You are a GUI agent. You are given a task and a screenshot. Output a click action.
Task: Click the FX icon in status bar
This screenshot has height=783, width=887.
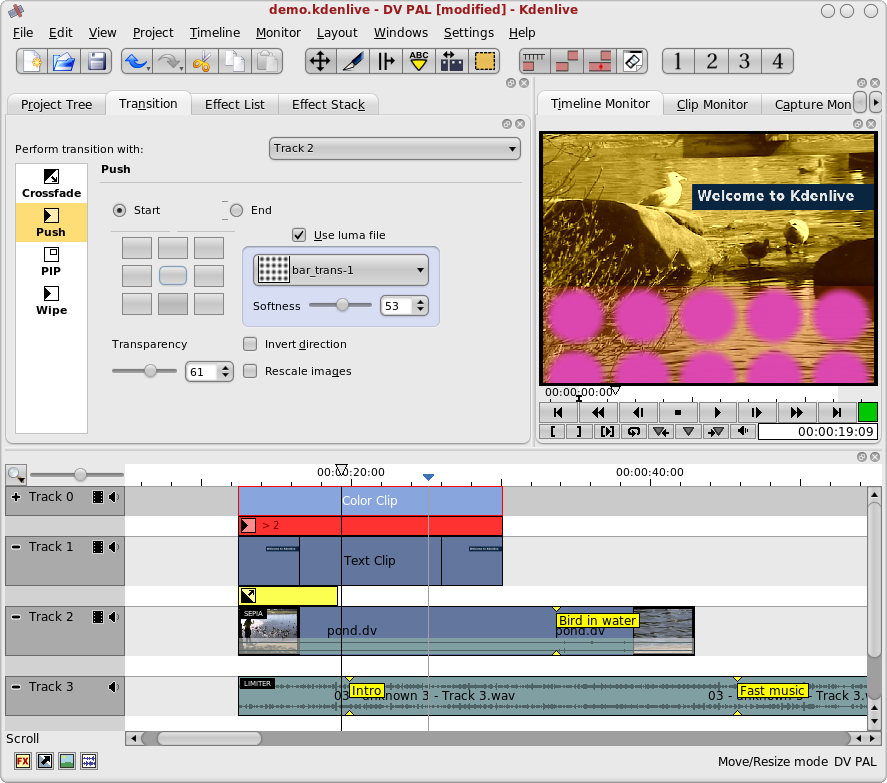(23, 761)
